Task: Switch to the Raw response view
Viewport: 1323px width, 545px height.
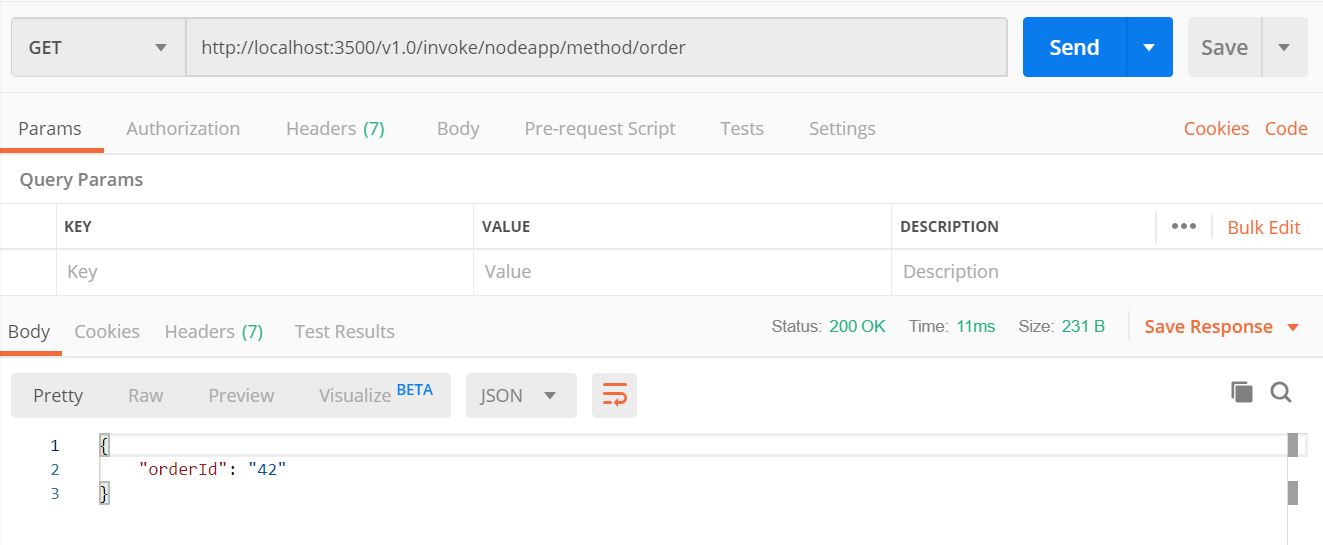Action: pos(145,395)
